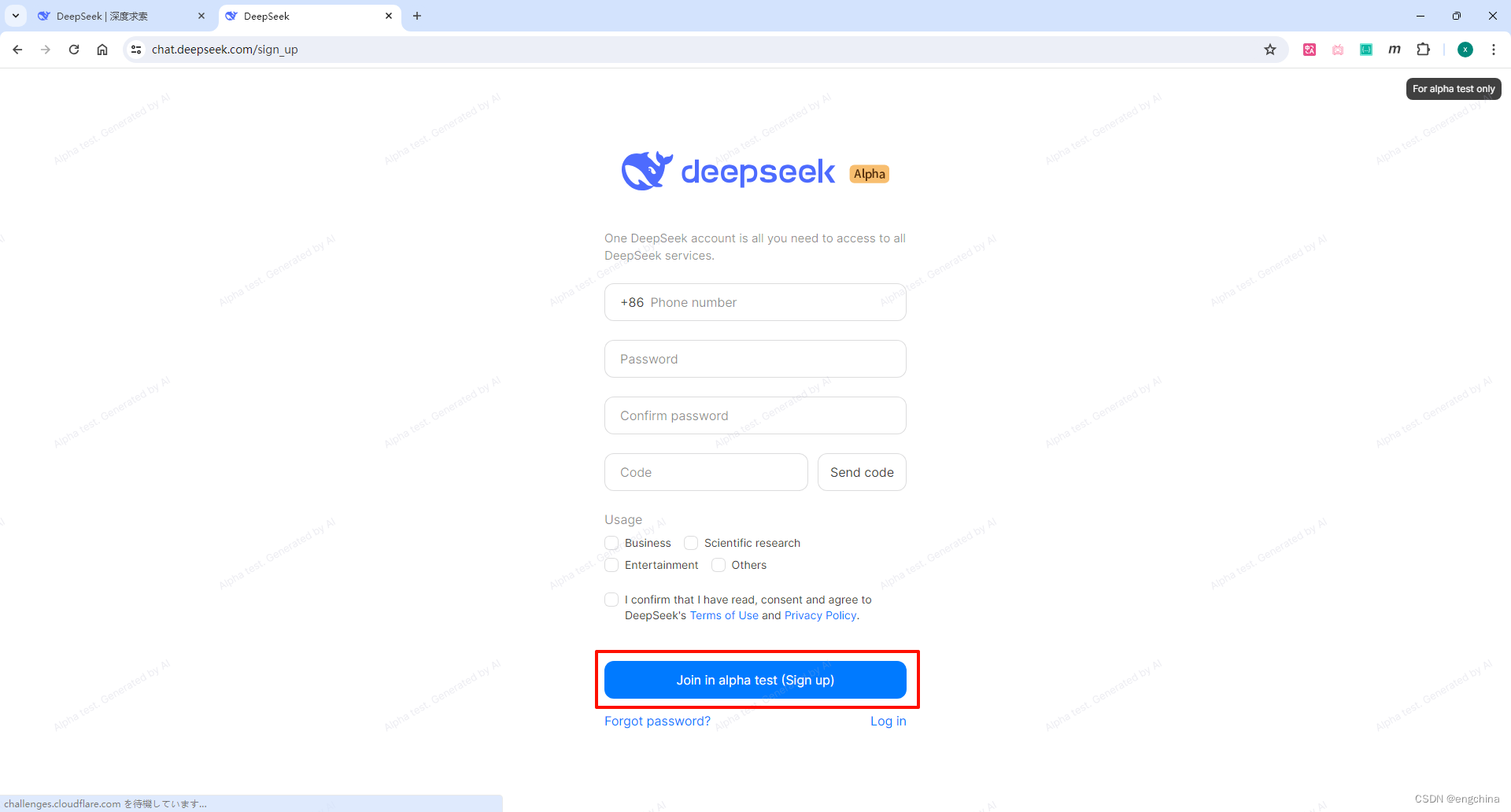Close the active DeepSeek tab
This screenshot has height=812, width=1511.
(x=389, y=16)
